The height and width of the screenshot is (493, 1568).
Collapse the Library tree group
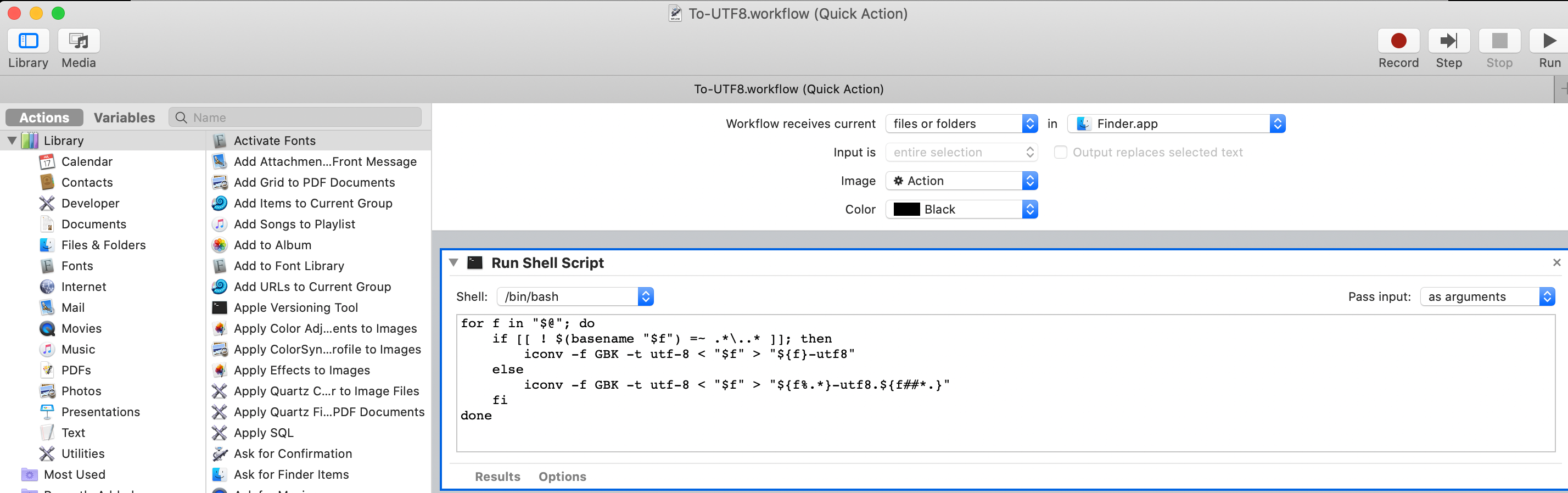tap(12, 141)
